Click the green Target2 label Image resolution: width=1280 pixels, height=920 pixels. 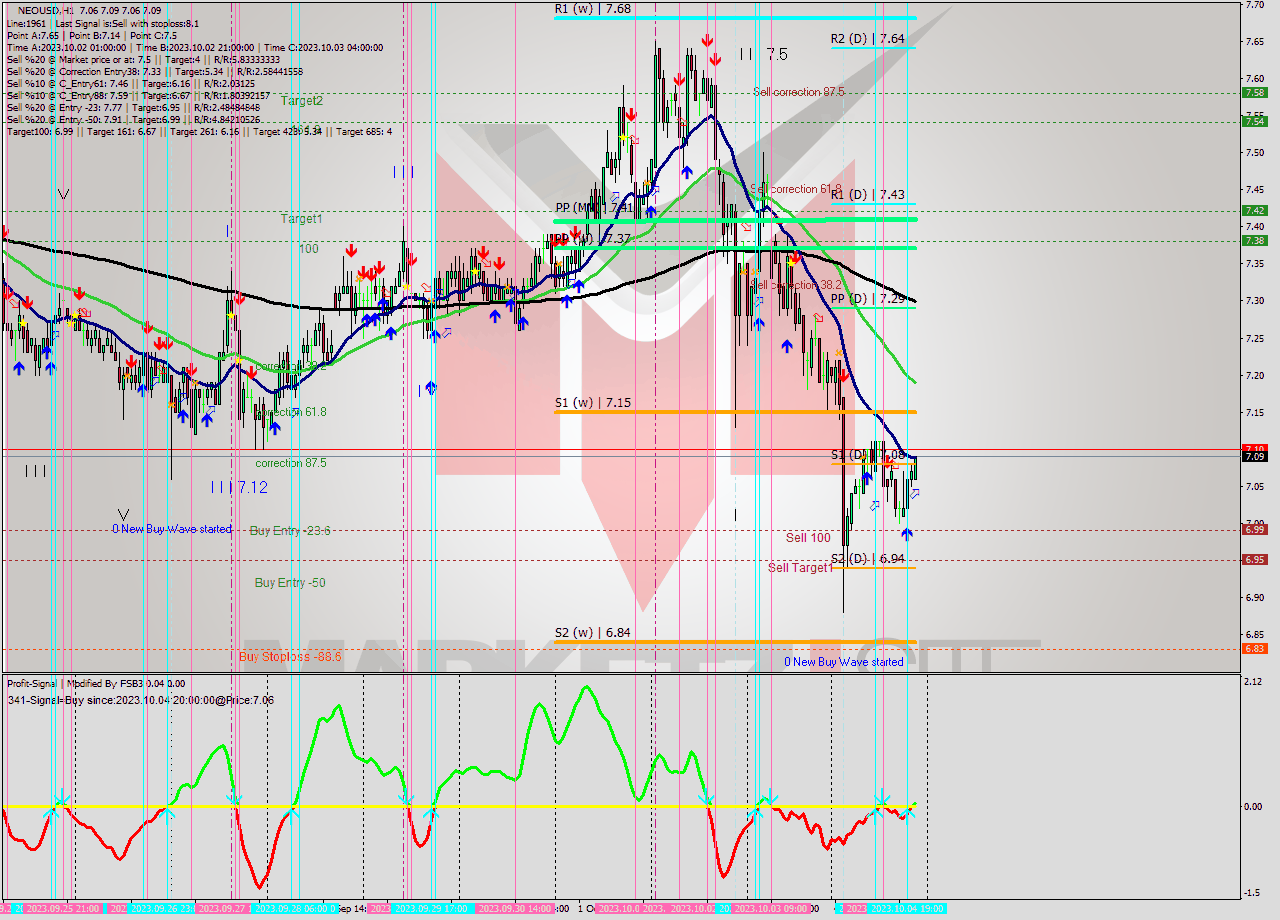301,101
